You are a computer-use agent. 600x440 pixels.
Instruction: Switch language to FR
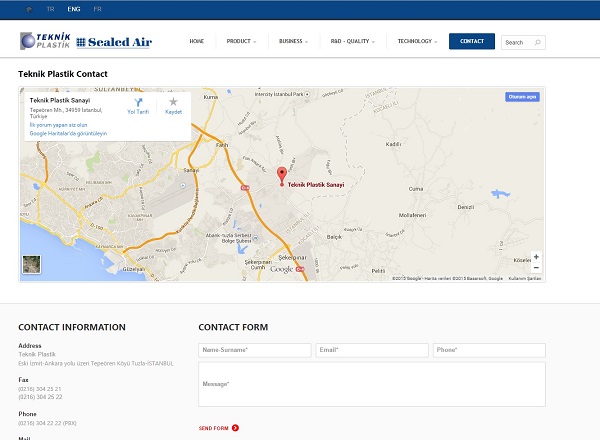pyautogui.click(x=98, y=9)
